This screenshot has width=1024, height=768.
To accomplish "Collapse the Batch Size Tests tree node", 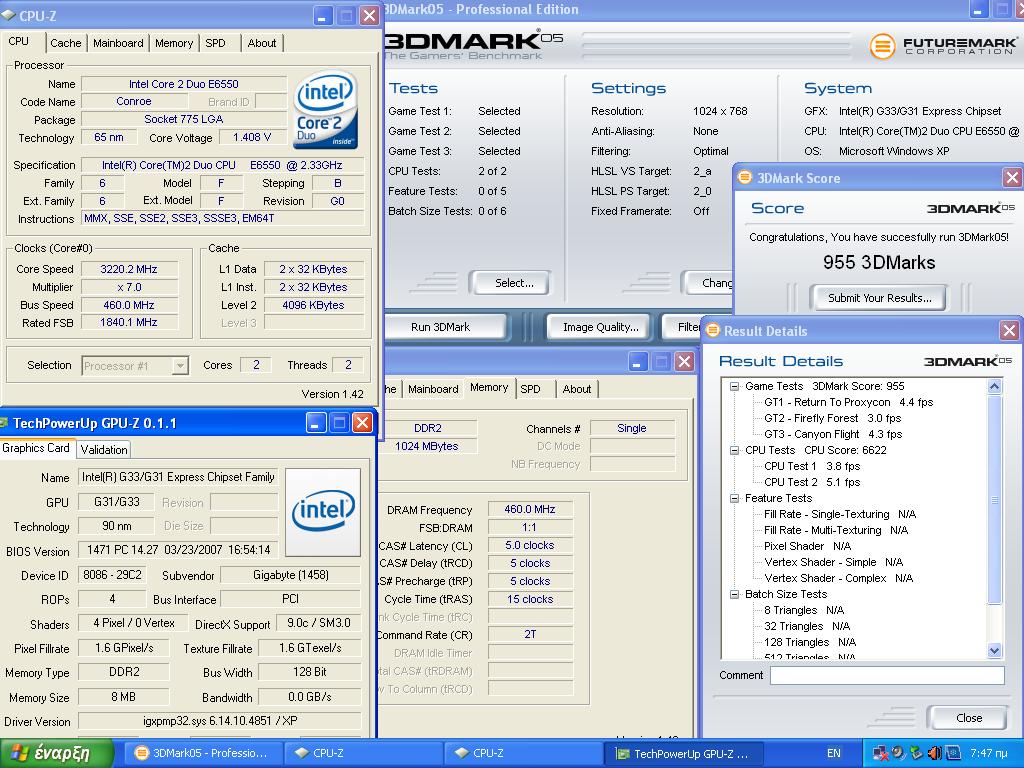I will click(735, 594).
